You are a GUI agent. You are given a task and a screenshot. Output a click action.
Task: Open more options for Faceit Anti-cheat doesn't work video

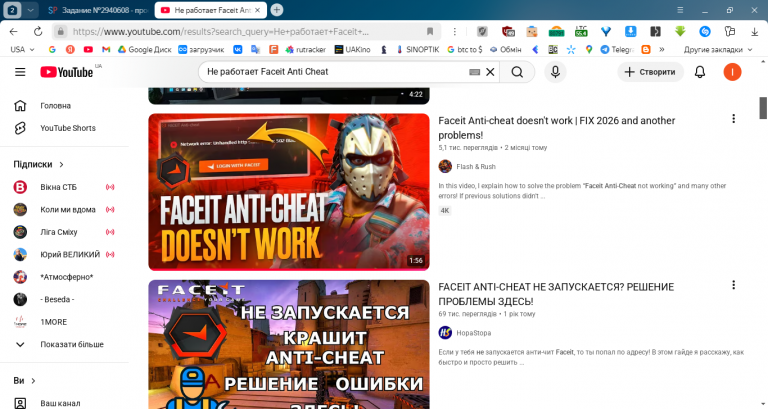[733, 119]
